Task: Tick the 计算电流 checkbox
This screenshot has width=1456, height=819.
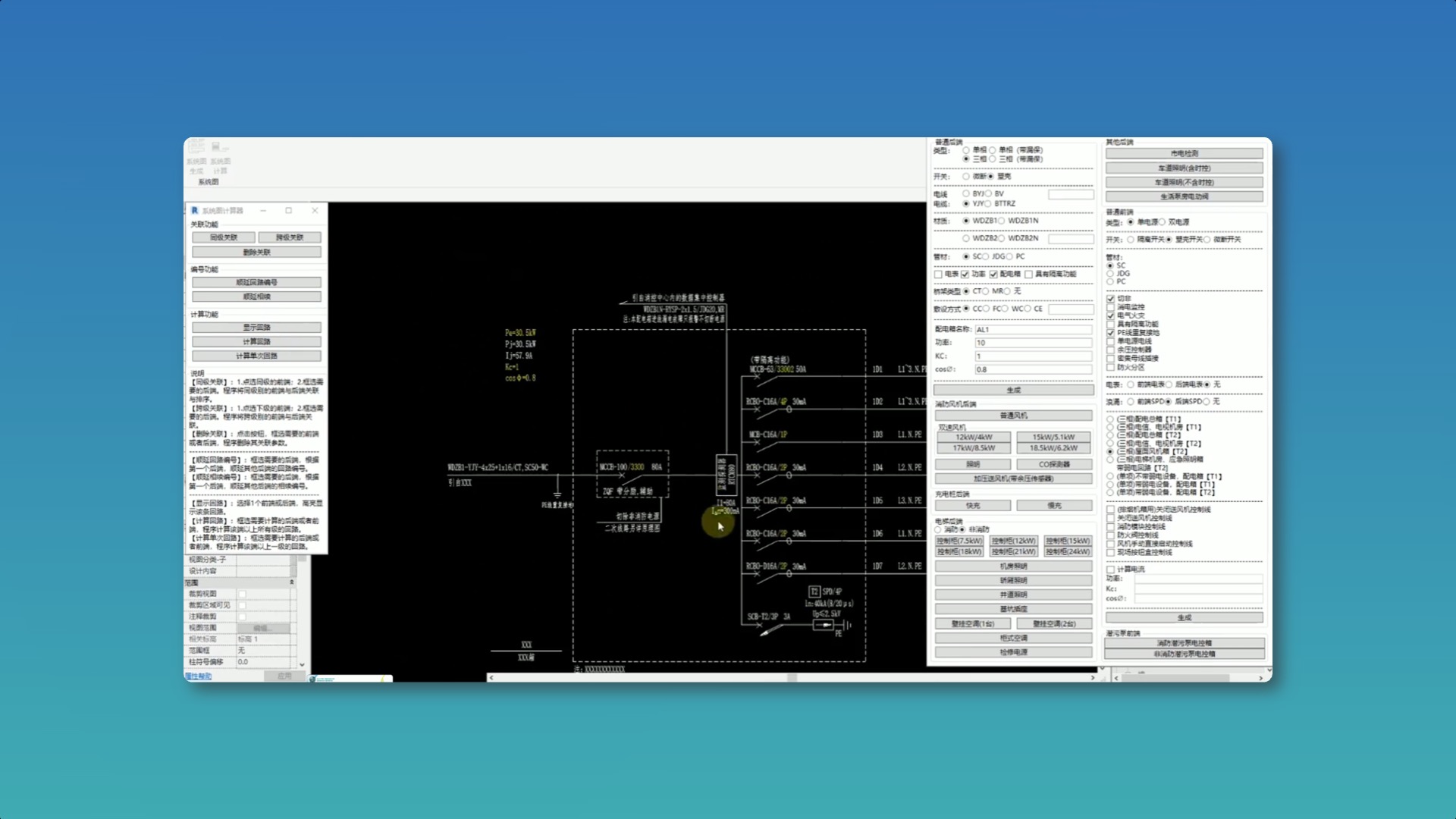Action: (x=1111, y=569)
